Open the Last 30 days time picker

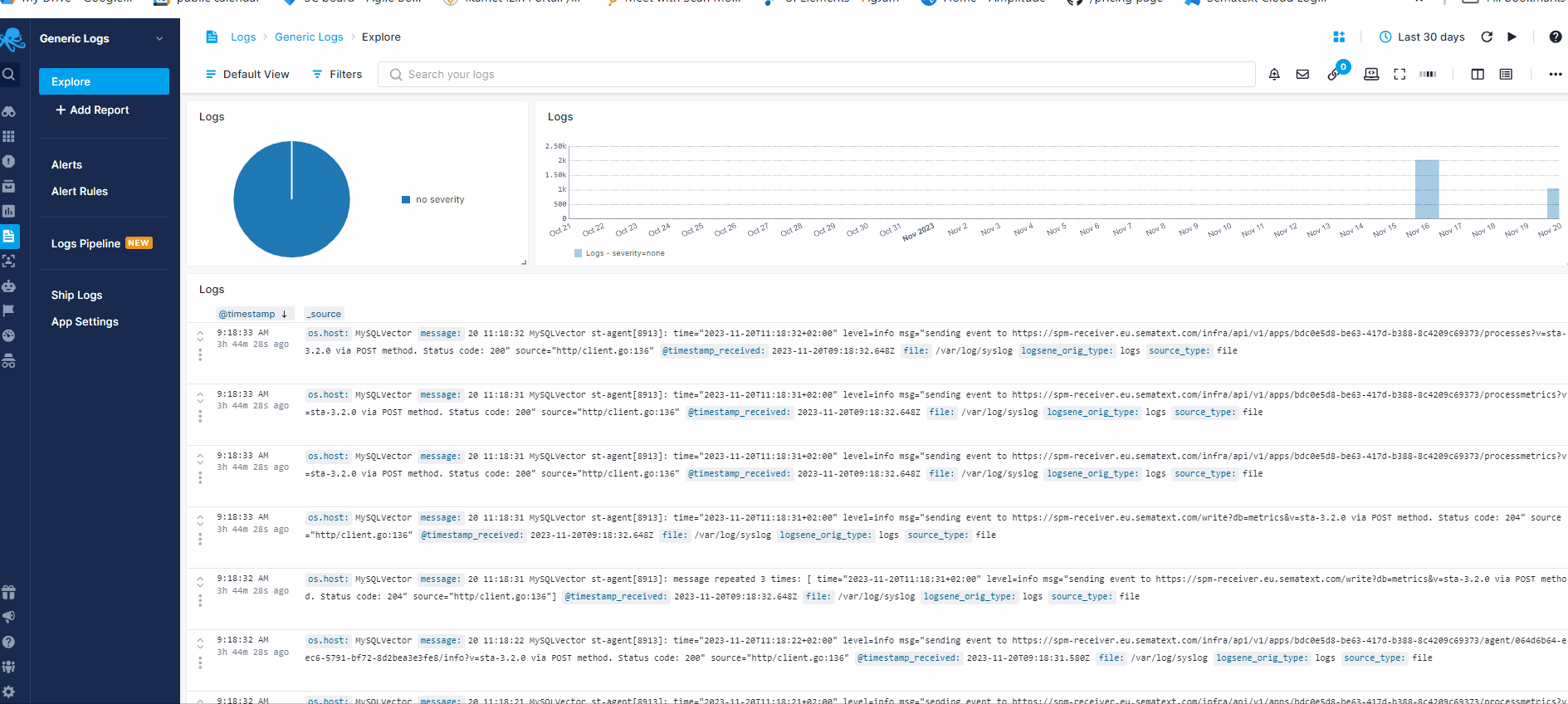(1422, 37)
